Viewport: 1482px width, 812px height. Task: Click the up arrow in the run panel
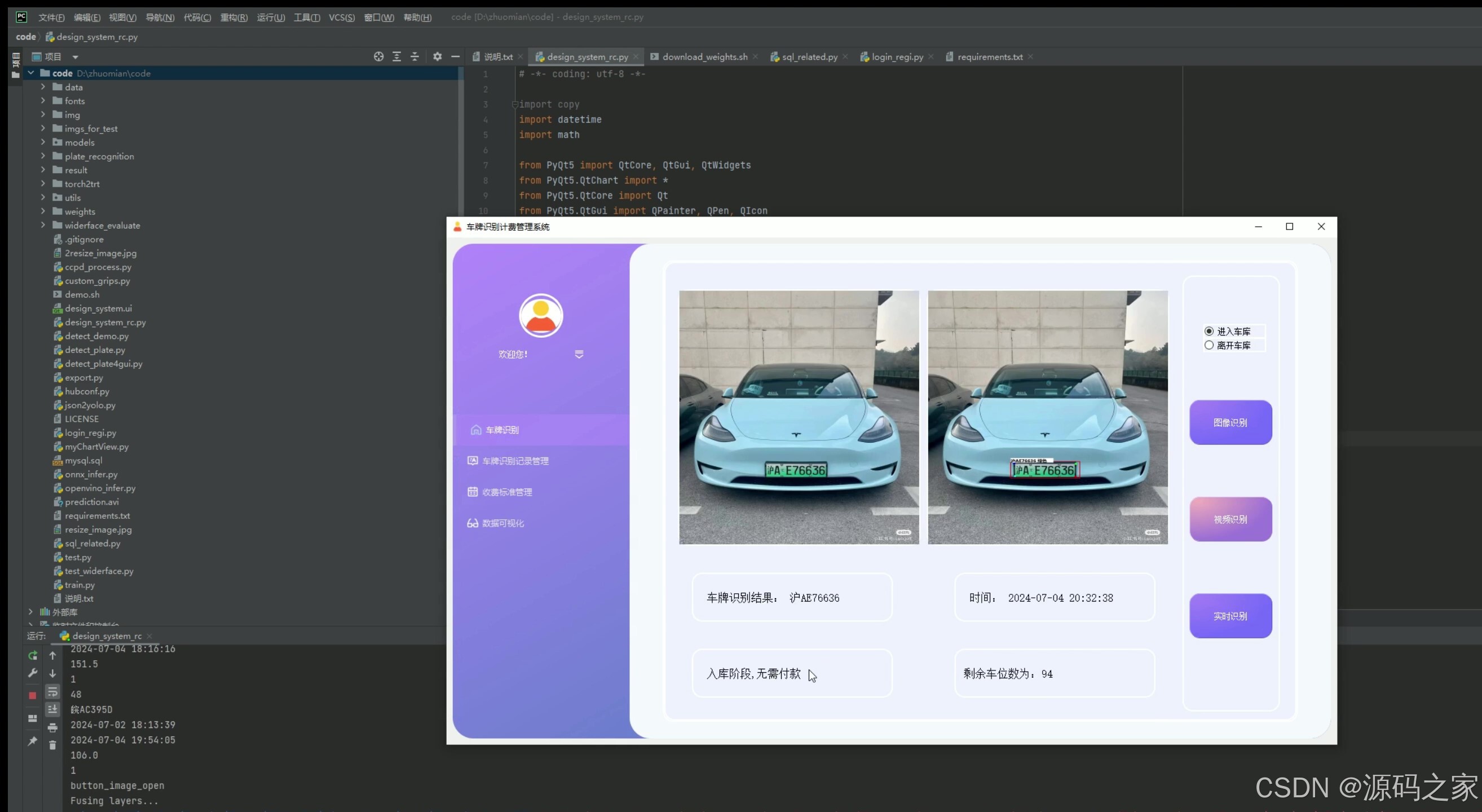[x=52, y=656]
